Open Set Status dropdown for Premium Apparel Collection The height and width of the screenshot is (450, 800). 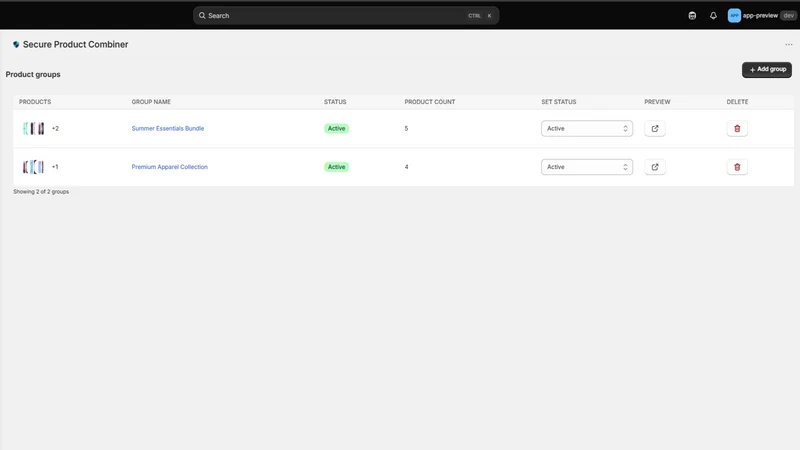(x=587, y=167)
